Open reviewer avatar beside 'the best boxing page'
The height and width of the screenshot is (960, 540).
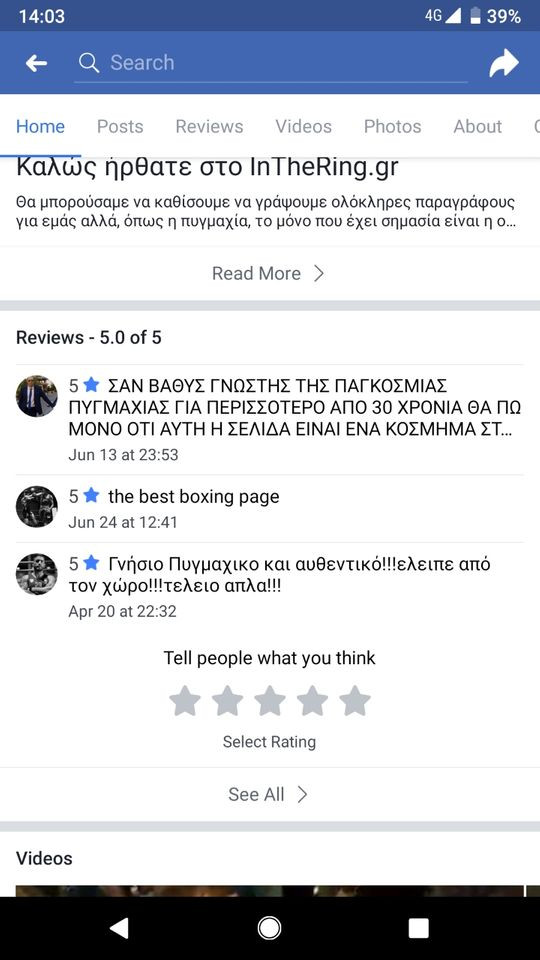point(37,507)
